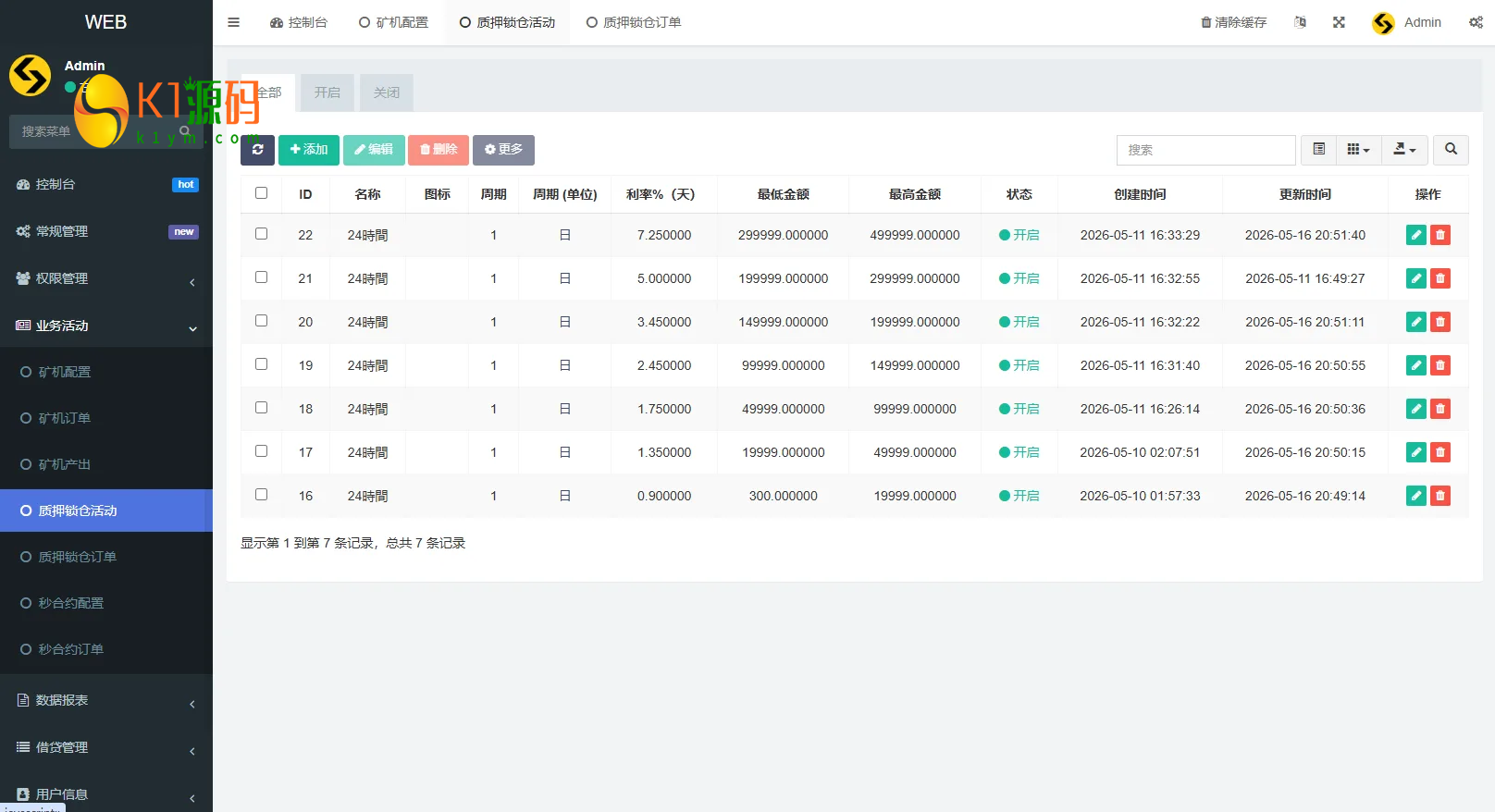Viewport: 1495px width, 812px height.
Task: Open the export data dropdown
Action: point(1404,150)
